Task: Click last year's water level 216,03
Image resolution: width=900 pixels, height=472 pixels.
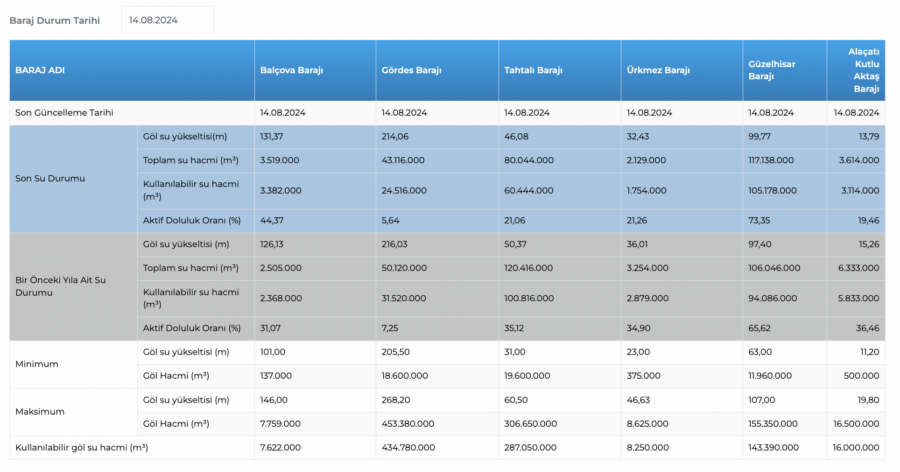Action: [394, 244]
